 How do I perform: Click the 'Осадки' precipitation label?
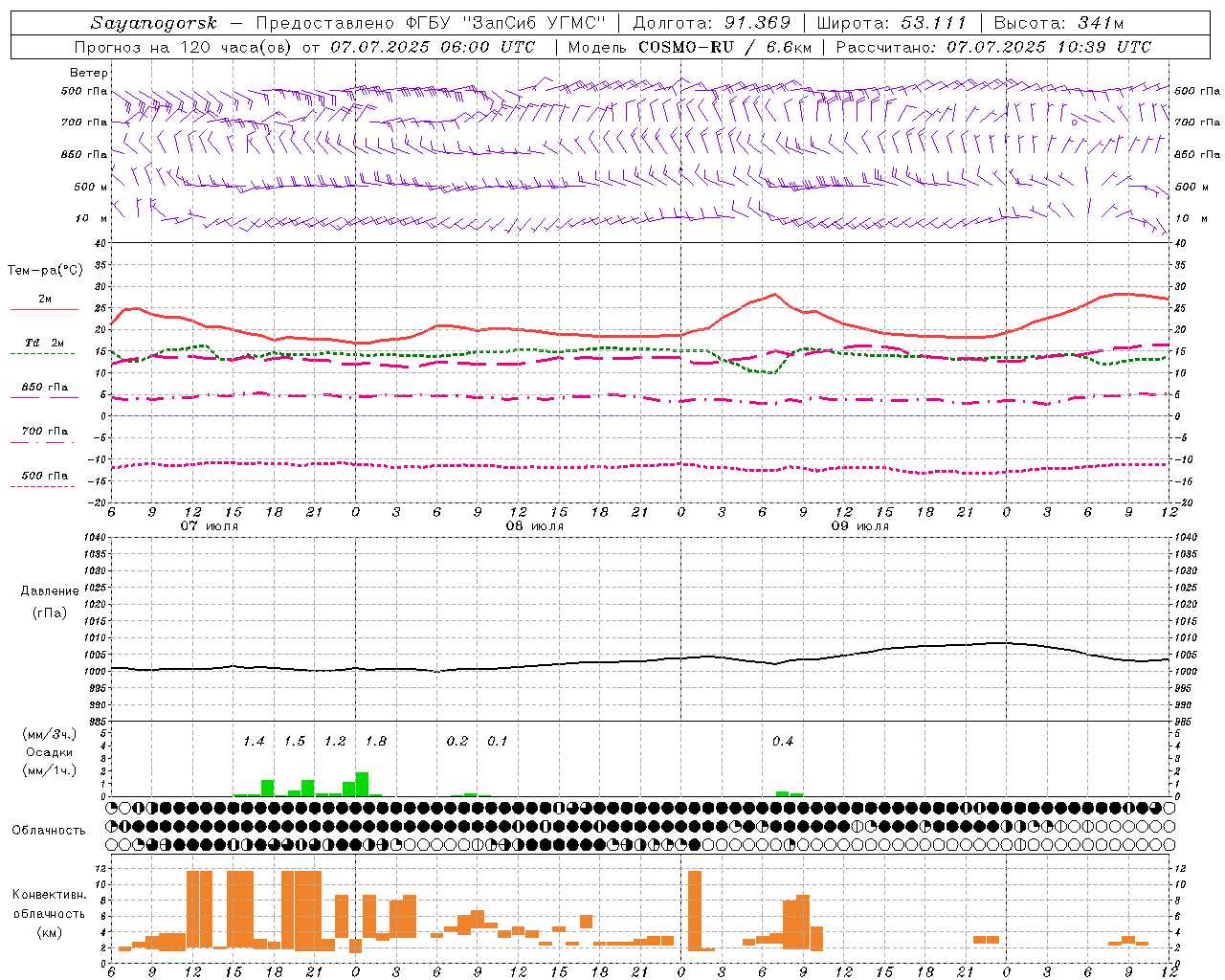click(x=49, y=752)
